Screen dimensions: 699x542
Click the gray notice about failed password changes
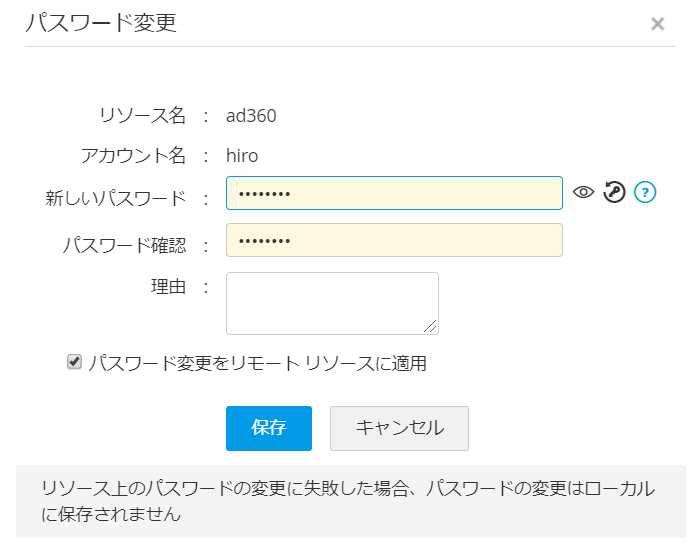pyautogui.click(x=349, y=501)
